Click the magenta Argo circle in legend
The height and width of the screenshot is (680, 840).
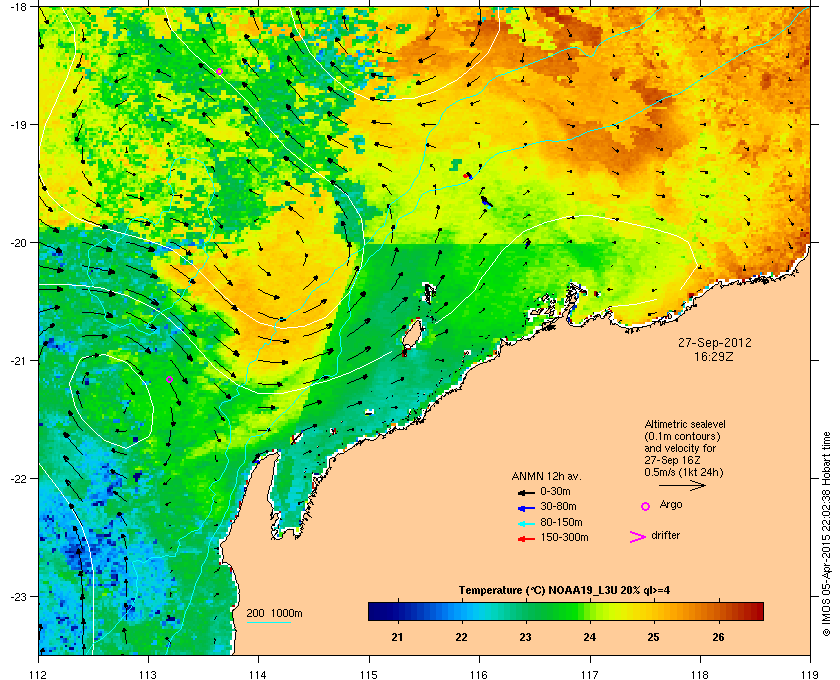pos(646,506)
